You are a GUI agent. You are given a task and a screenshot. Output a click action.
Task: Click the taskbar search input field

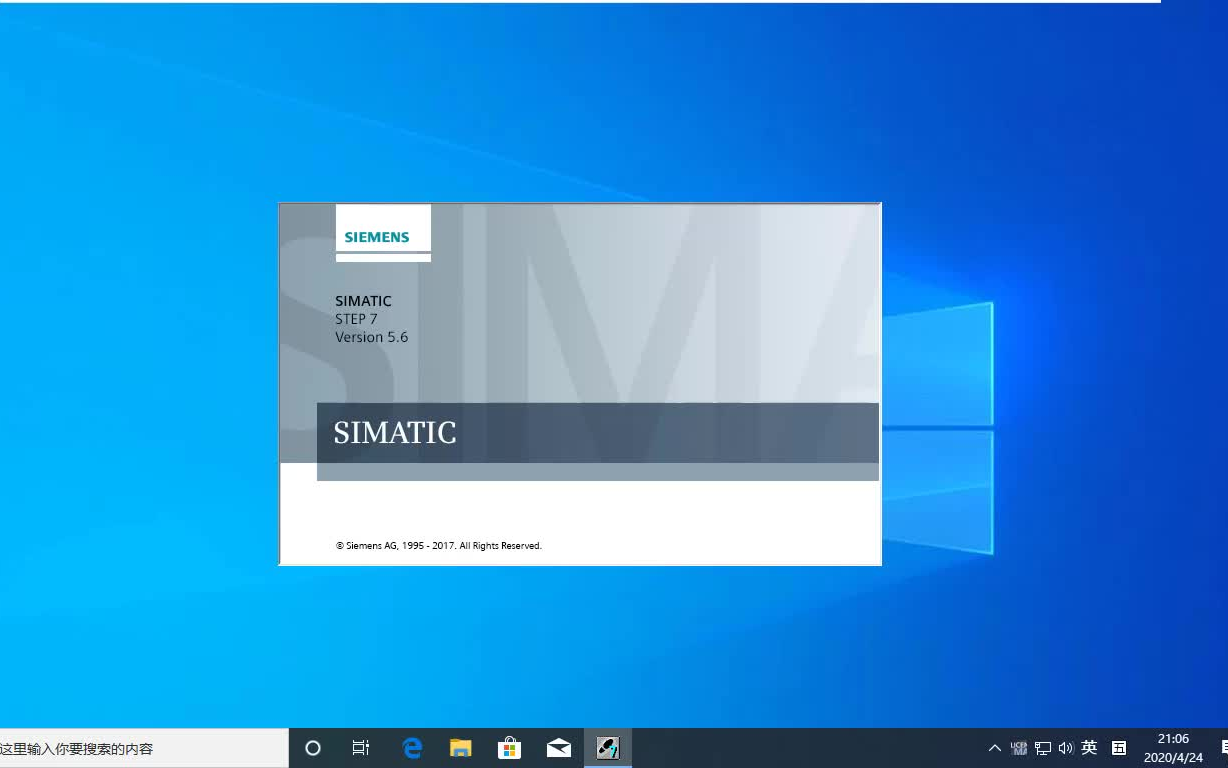pyautogui.click(x=140, y=747)
